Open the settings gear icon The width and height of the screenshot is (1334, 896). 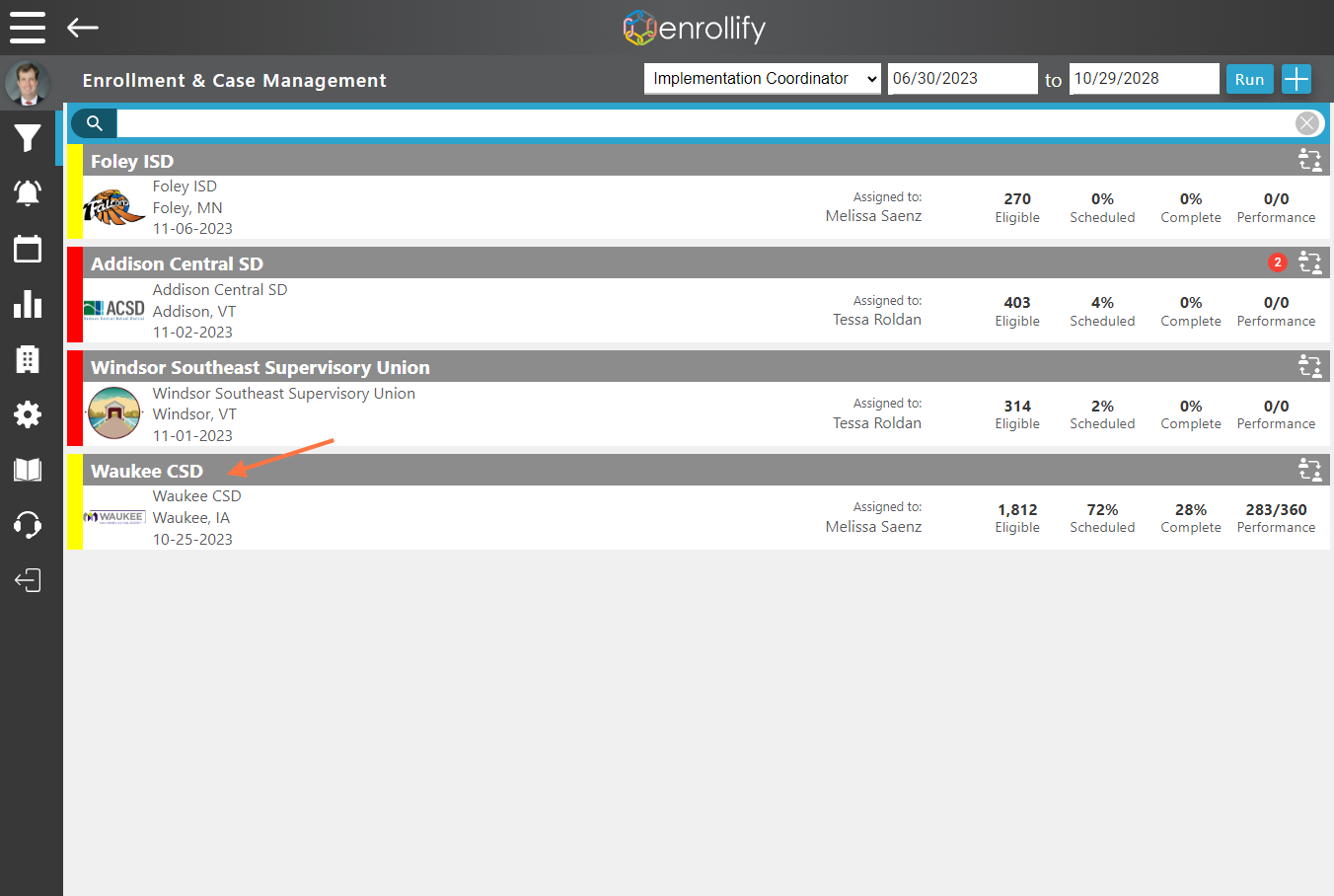point(28,414)
